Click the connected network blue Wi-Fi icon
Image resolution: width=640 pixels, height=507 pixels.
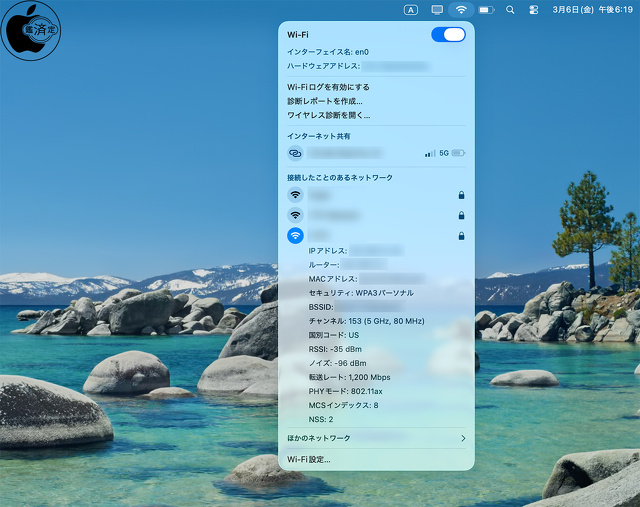click(x=295, y=236)
